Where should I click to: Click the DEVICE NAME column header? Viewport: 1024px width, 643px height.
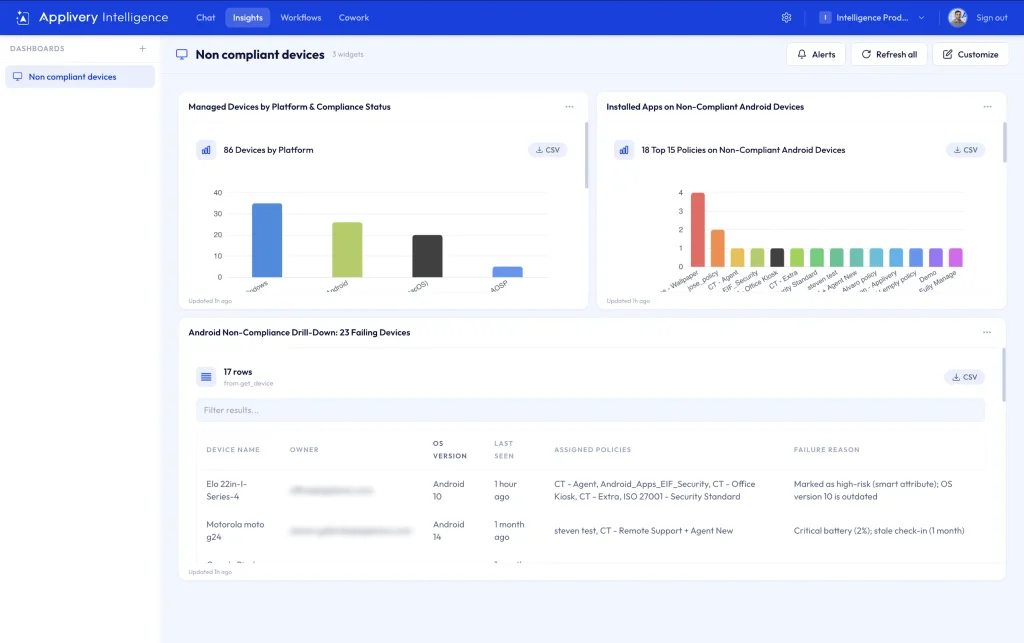[233, 450]
